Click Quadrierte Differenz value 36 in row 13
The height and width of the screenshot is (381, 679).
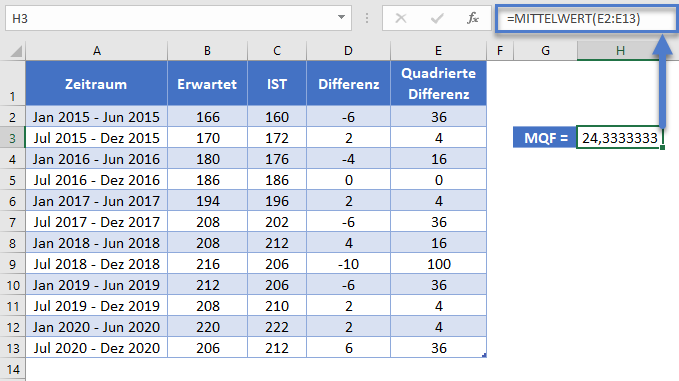pos(438,348)
